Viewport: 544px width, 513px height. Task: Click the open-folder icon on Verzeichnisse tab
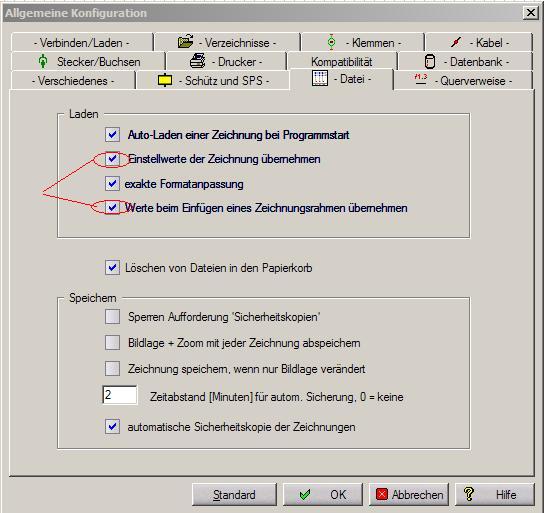tap(186, 41)
